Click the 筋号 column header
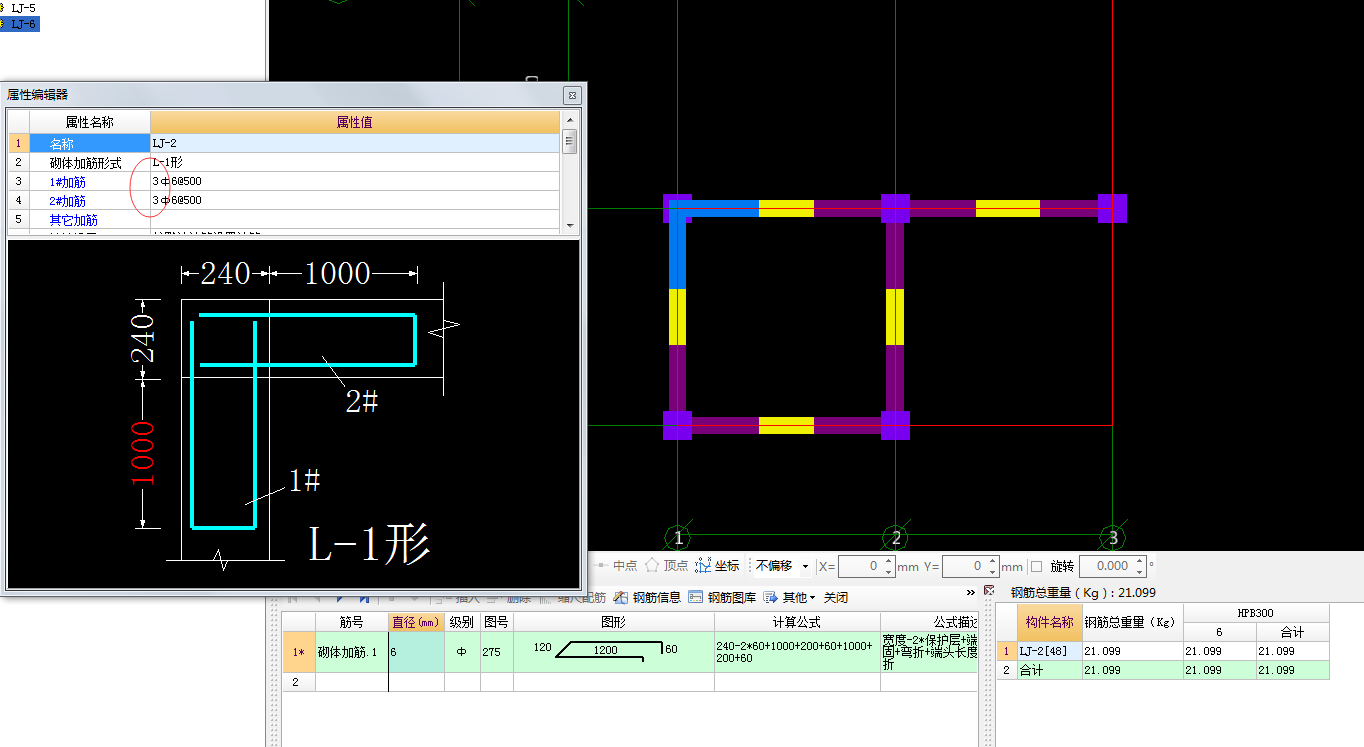 coord(351,621)
